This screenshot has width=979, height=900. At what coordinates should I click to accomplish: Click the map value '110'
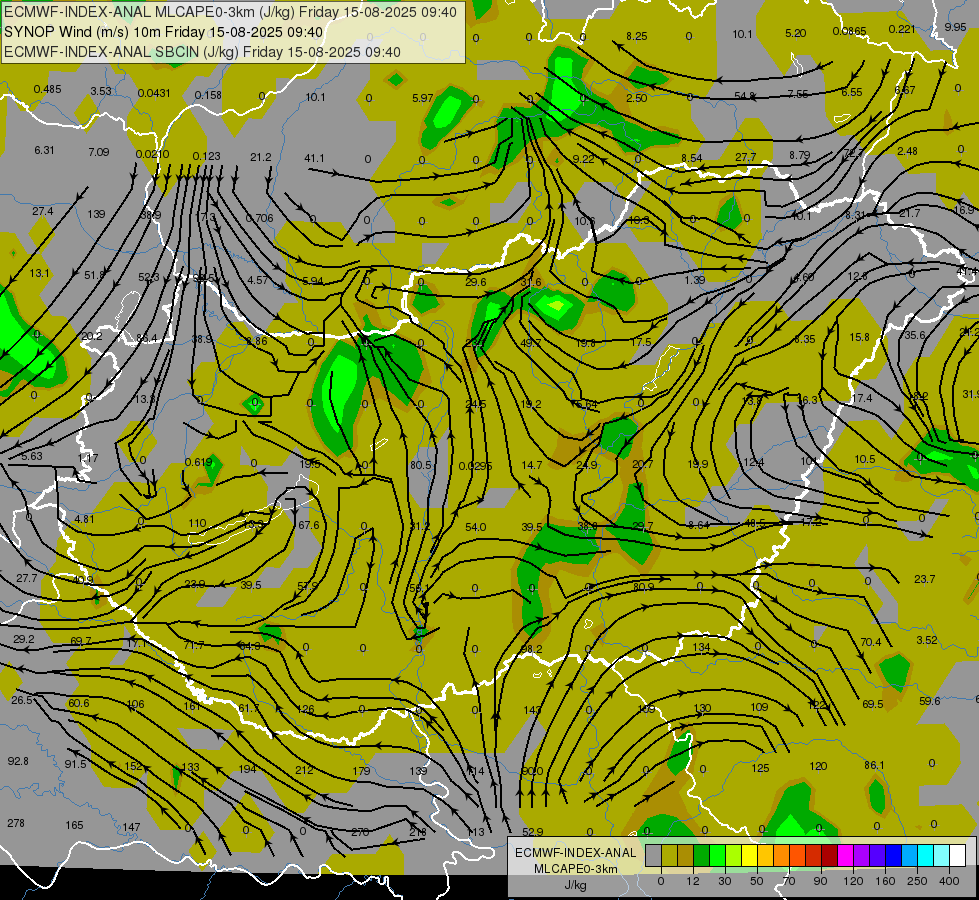click(x=197, y=523)
